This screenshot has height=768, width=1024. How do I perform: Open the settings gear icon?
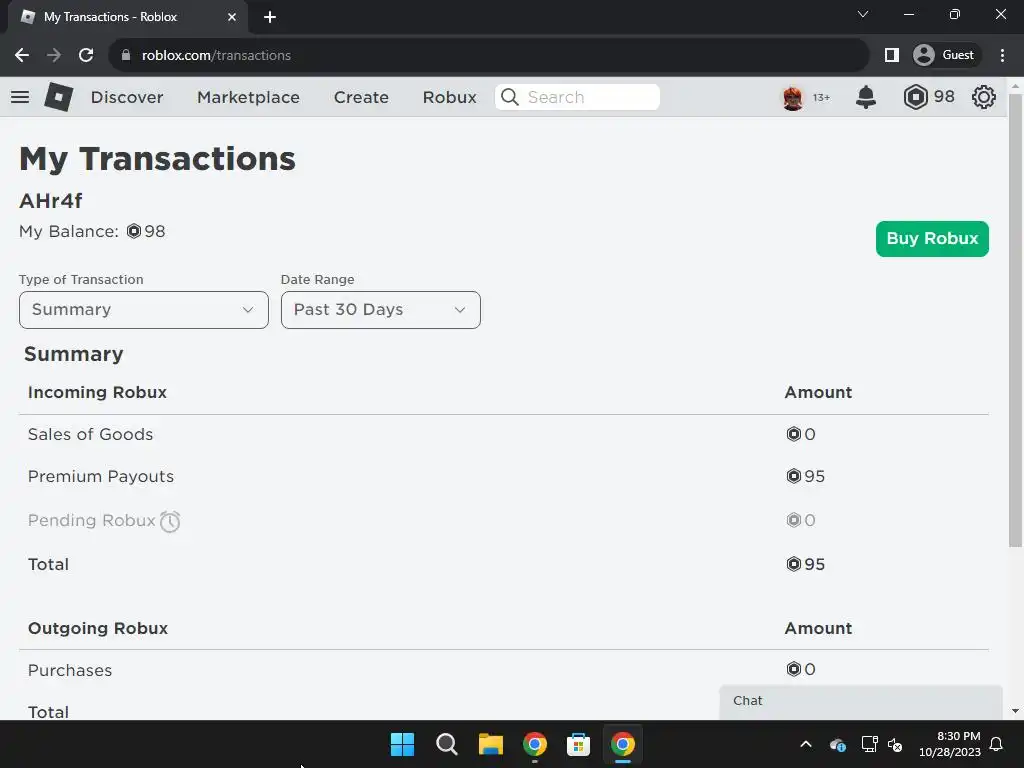[984, 97]
